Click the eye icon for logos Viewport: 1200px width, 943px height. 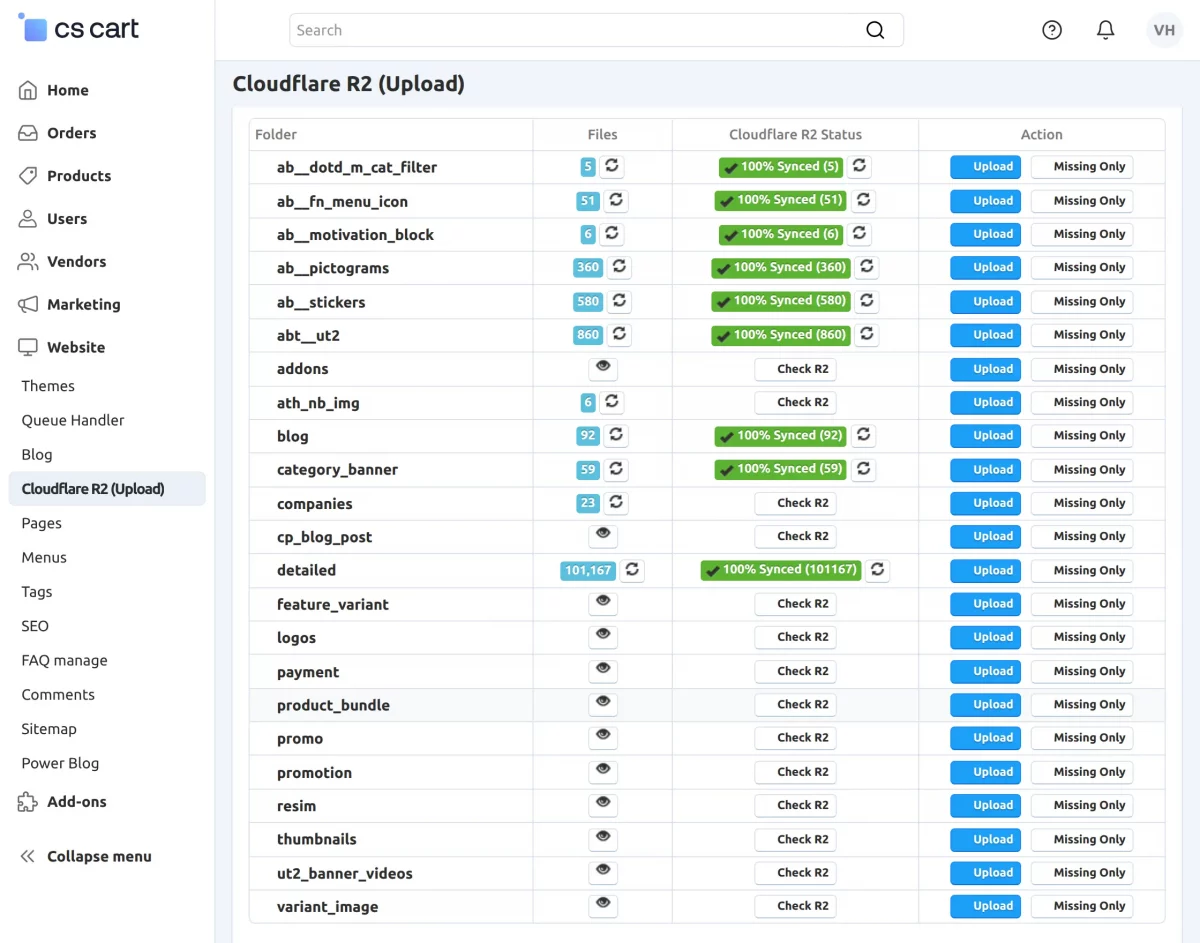point(603,636)
